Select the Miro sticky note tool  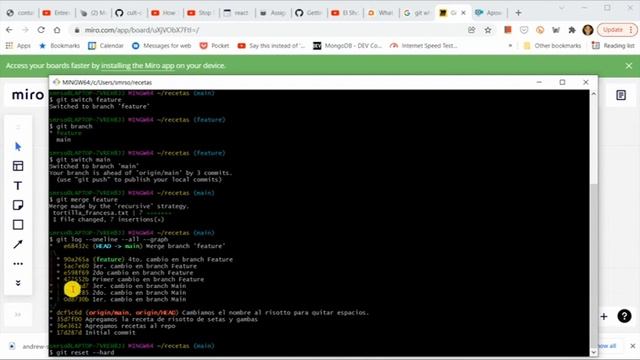point(18,205)
